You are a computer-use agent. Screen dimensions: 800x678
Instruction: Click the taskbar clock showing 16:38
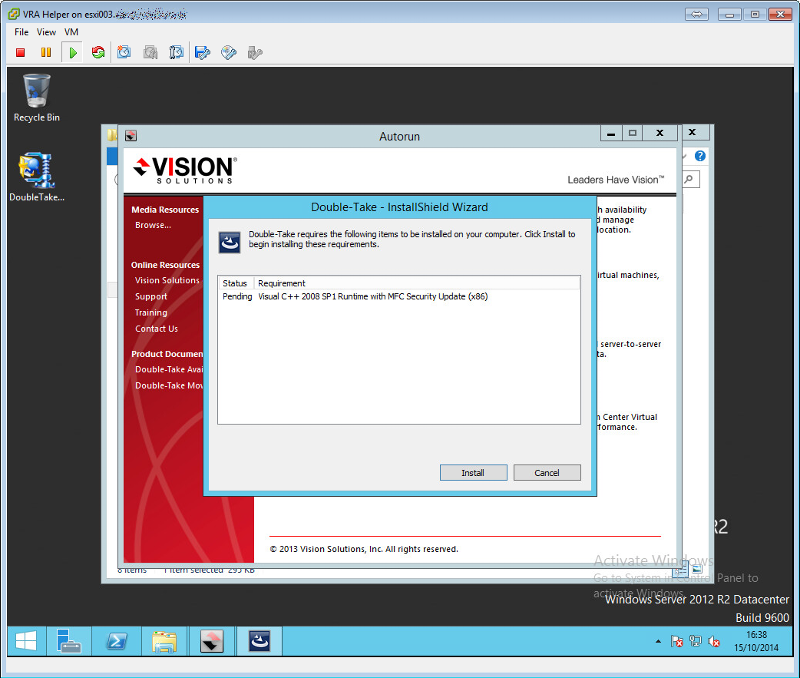(x=756, y=641)
